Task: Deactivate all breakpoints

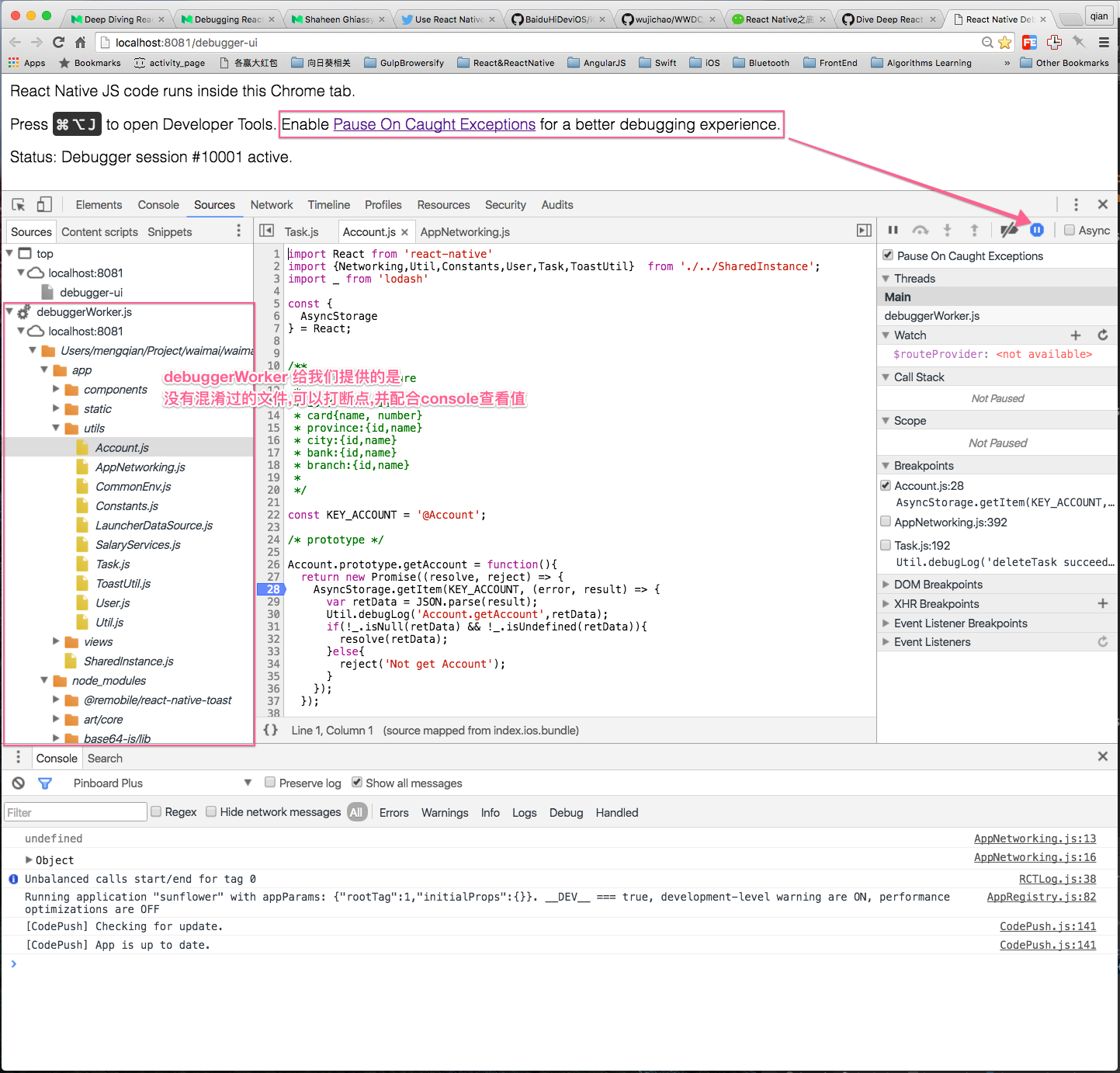Action: [1009, 230]
